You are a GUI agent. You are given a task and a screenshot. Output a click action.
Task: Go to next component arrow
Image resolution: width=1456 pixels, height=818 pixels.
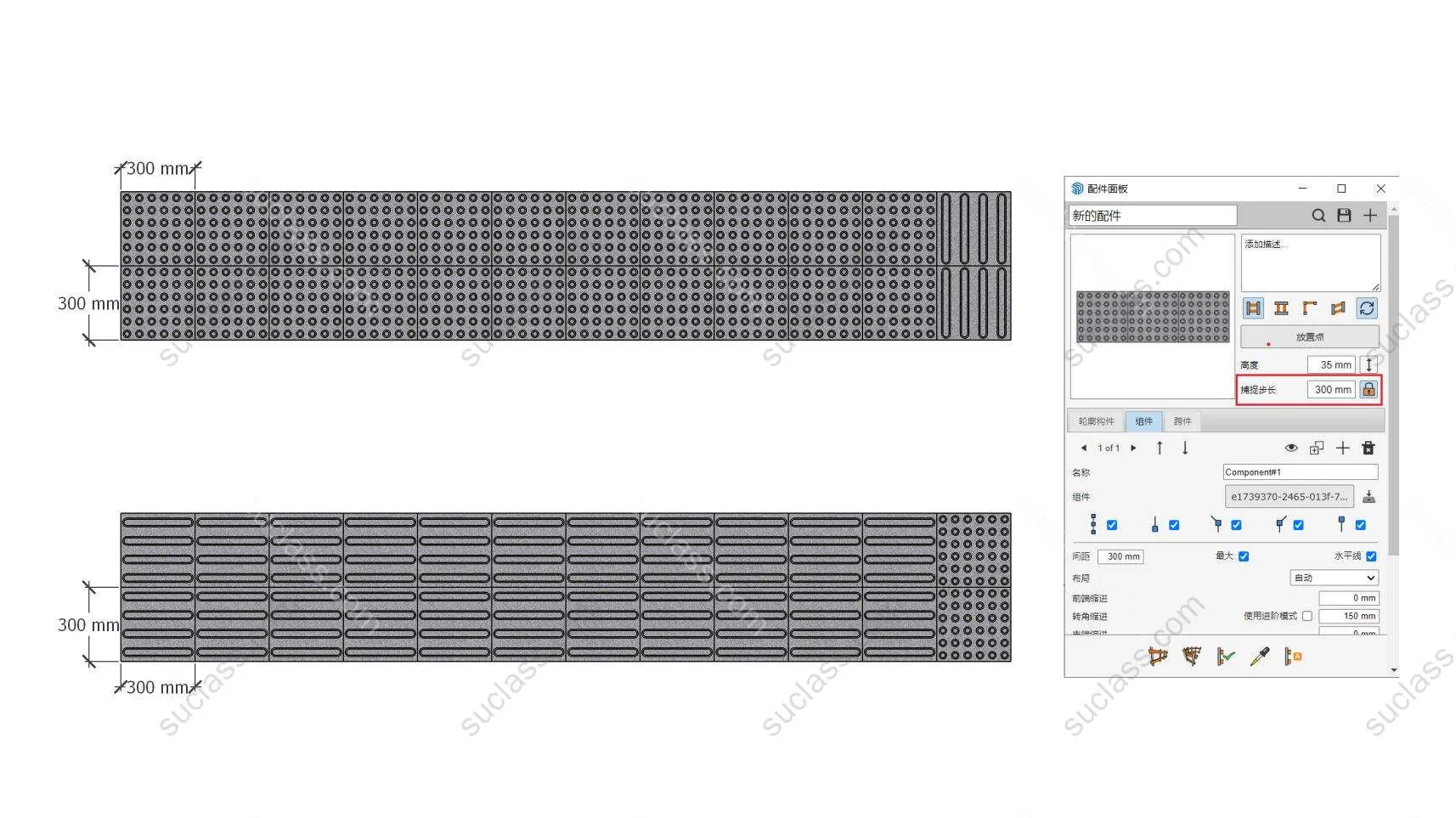[1133, 448]
